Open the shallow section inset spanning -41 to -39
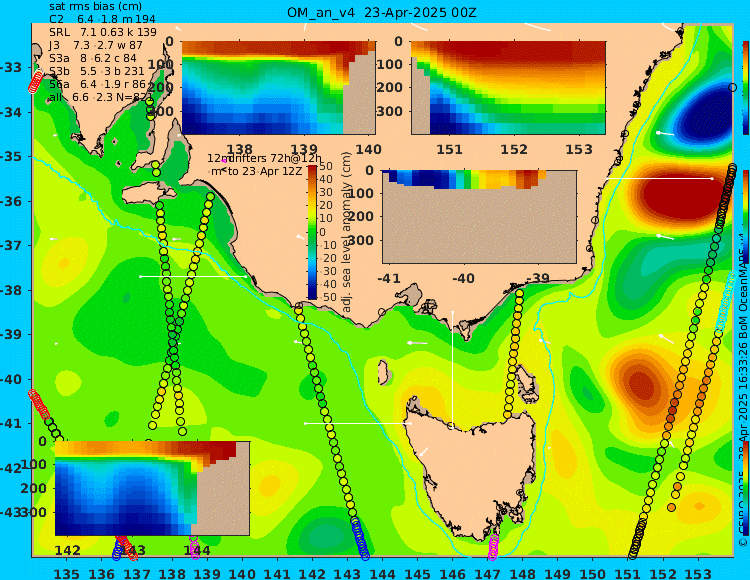 tap(479, 217)
